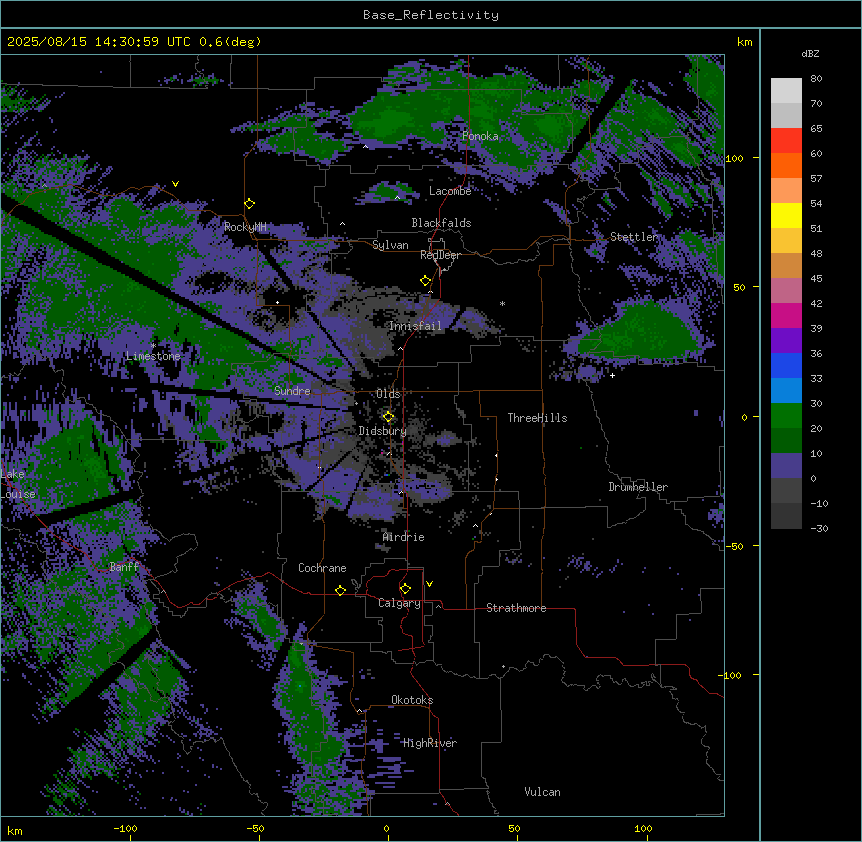Click the white asterisk marker east of Innisfail
The height and width of the screenshot is (842, 862).
coord(502,304)
